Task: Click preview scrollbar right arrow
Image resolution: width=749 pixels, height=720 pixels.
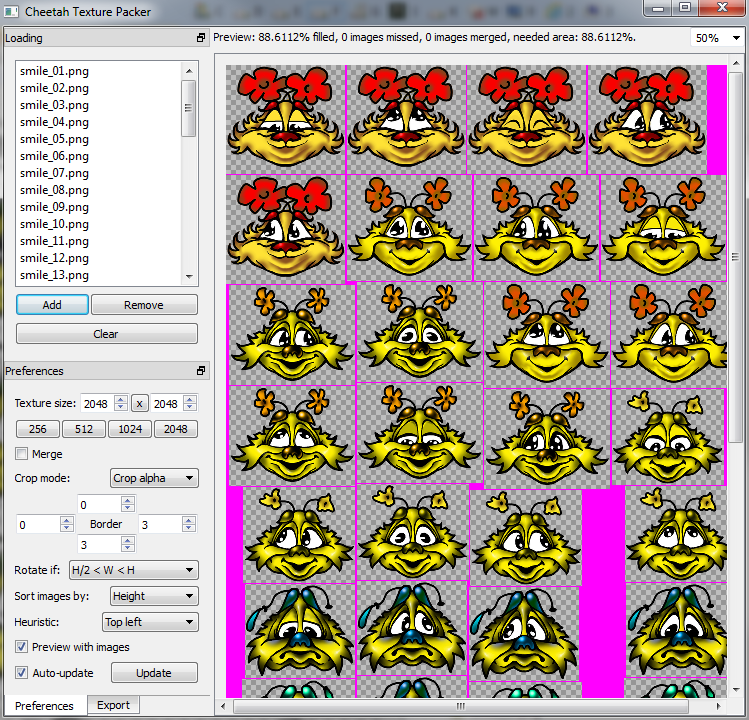Action: pyautogui.click(x=719, y=706)
